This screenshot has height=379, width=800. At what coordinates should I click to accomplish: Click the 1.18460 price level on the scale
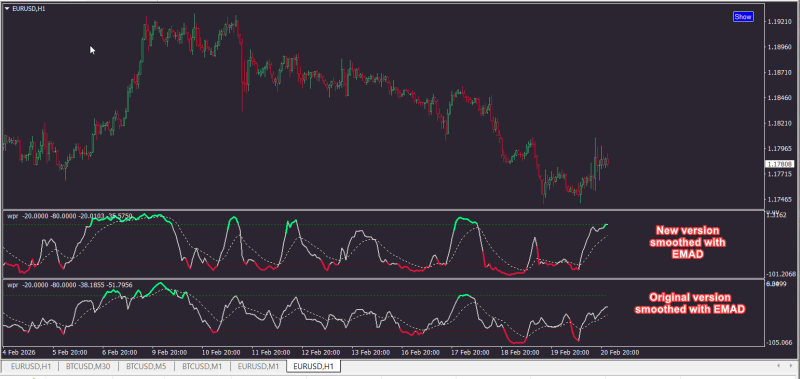coord(780,98)
